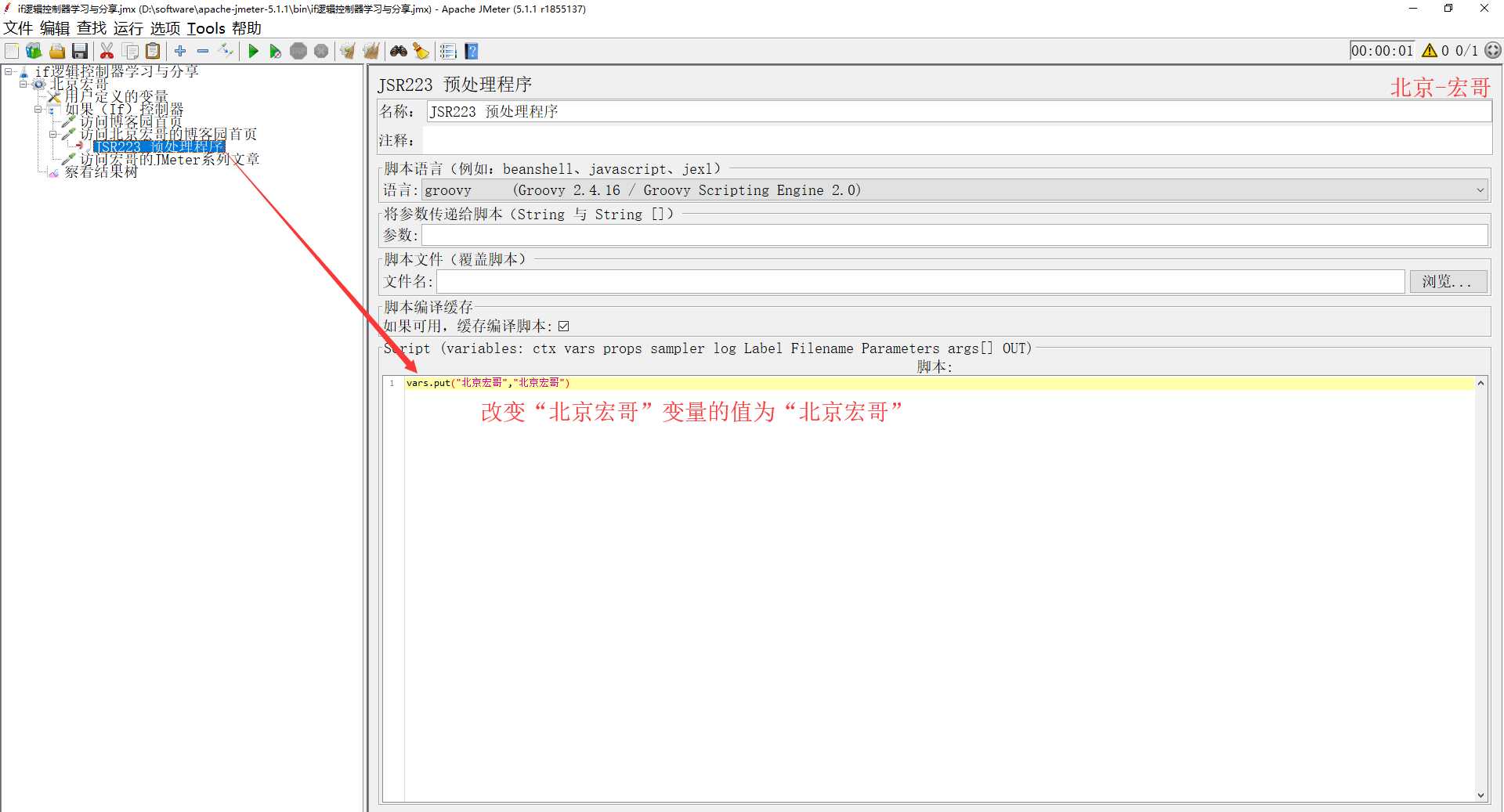Select JSR223 预处理程序 tree node
The image size is (1504, 812).
(159, 146)
